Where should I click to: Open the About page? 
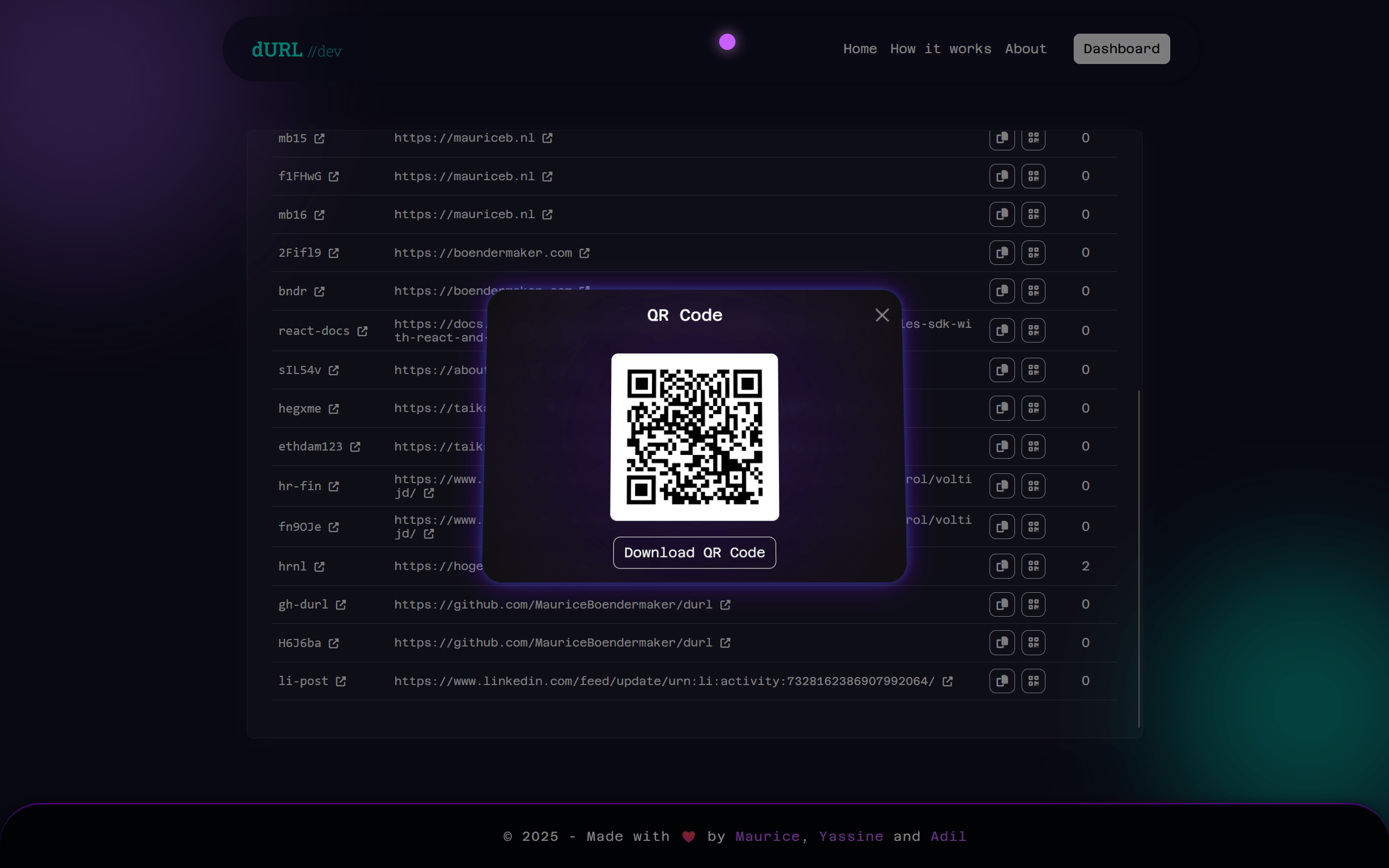[1026, 49]
